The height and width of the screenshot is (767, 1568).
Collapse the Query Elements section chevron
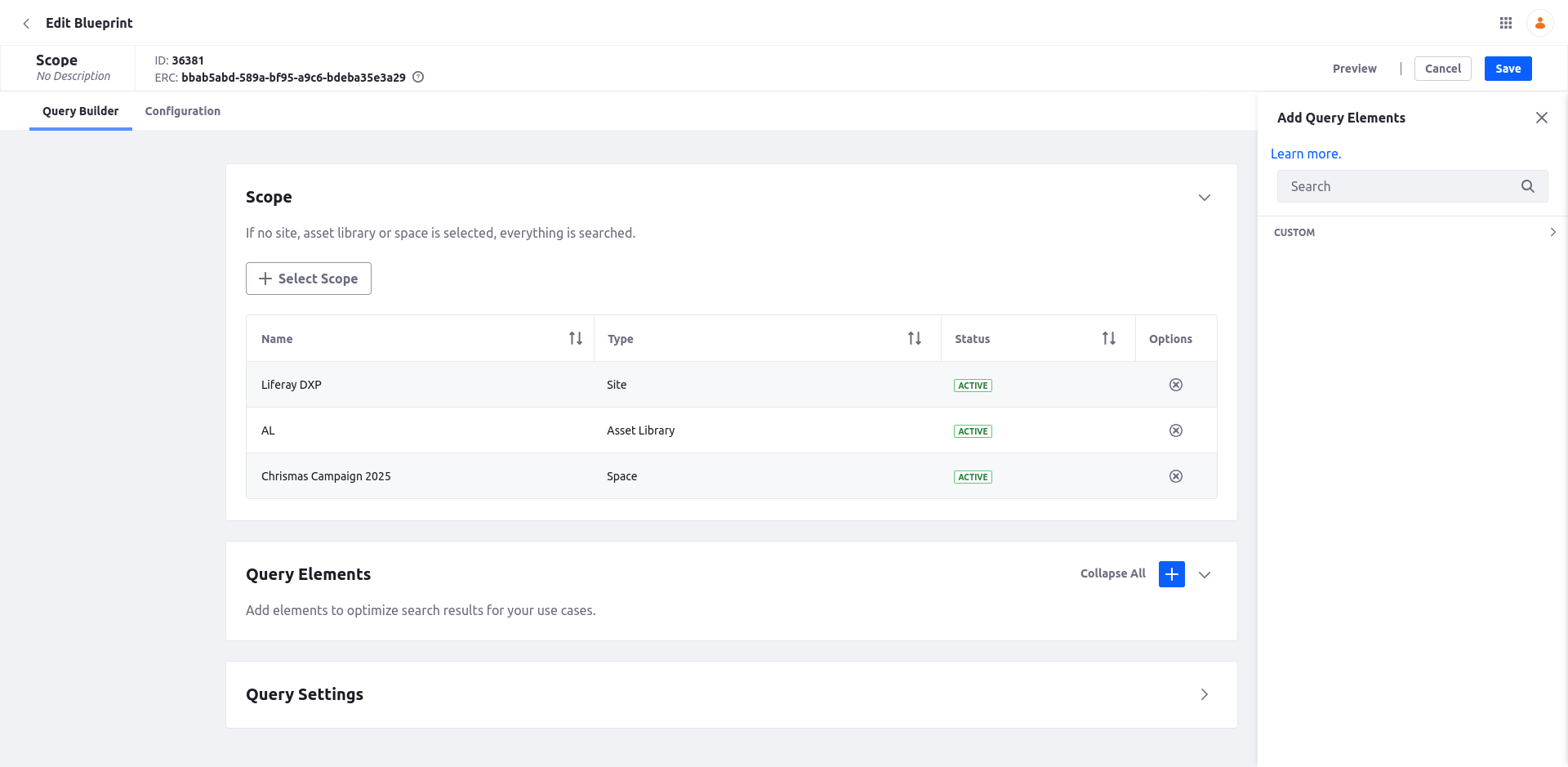(x=1204, y=575)
